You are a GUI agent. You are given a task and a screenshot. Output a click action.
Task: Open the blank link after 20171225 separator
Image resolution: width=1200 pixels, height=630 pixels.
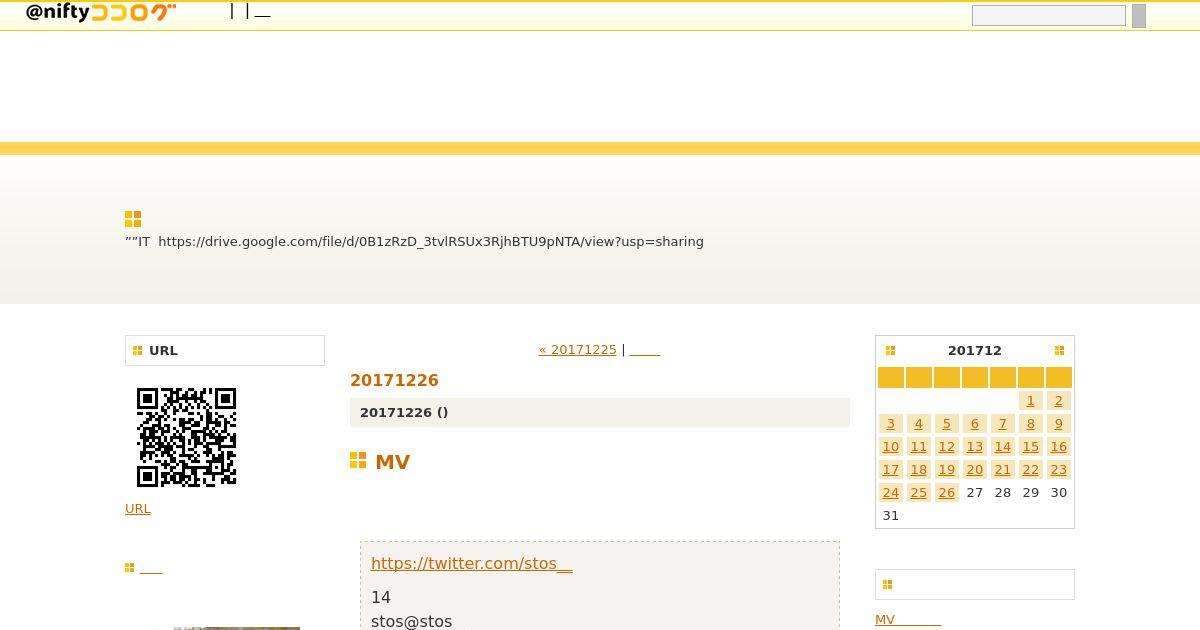pos(645,349)
